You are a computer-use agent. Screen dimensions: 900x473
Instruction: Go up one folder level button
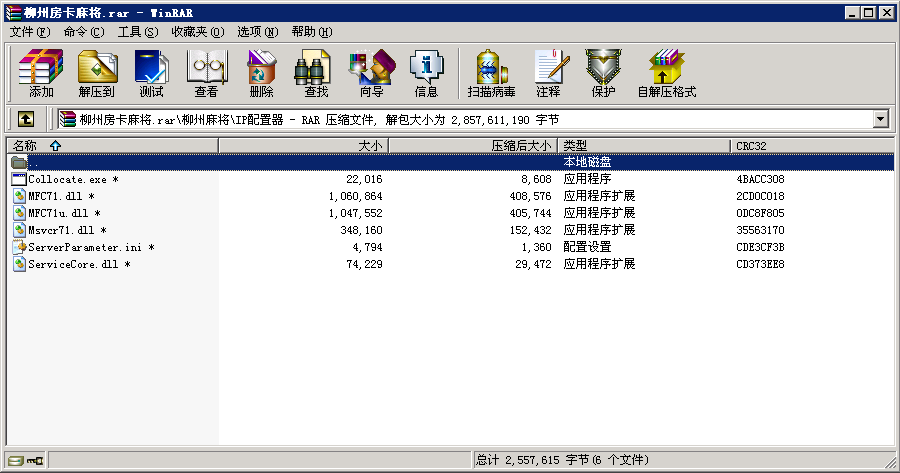(26, 119)
